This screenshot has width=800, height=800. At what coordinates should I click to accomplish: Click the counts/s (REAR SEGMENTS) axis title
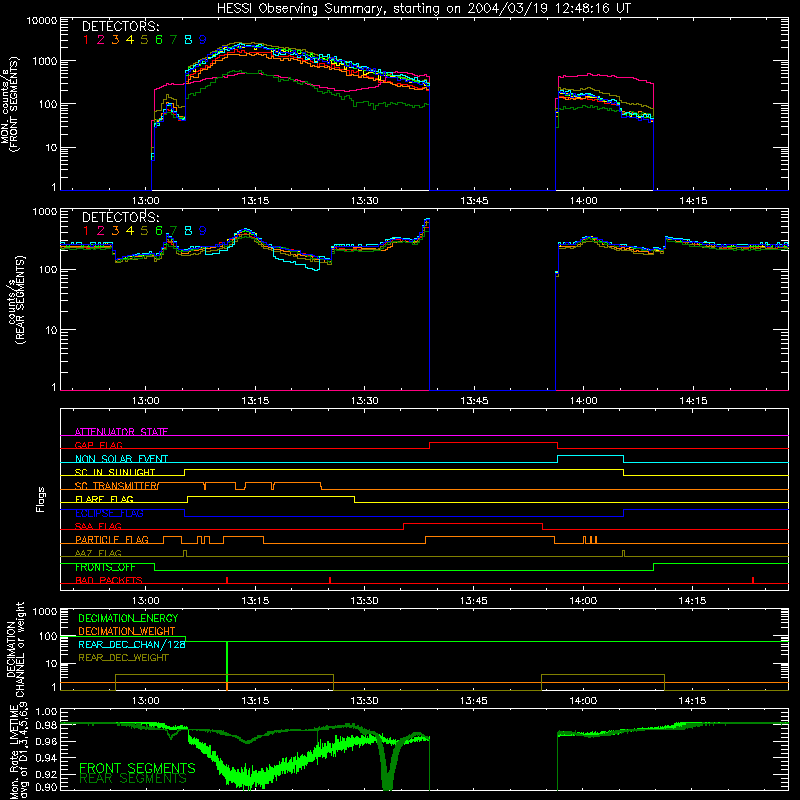point(16,300)
